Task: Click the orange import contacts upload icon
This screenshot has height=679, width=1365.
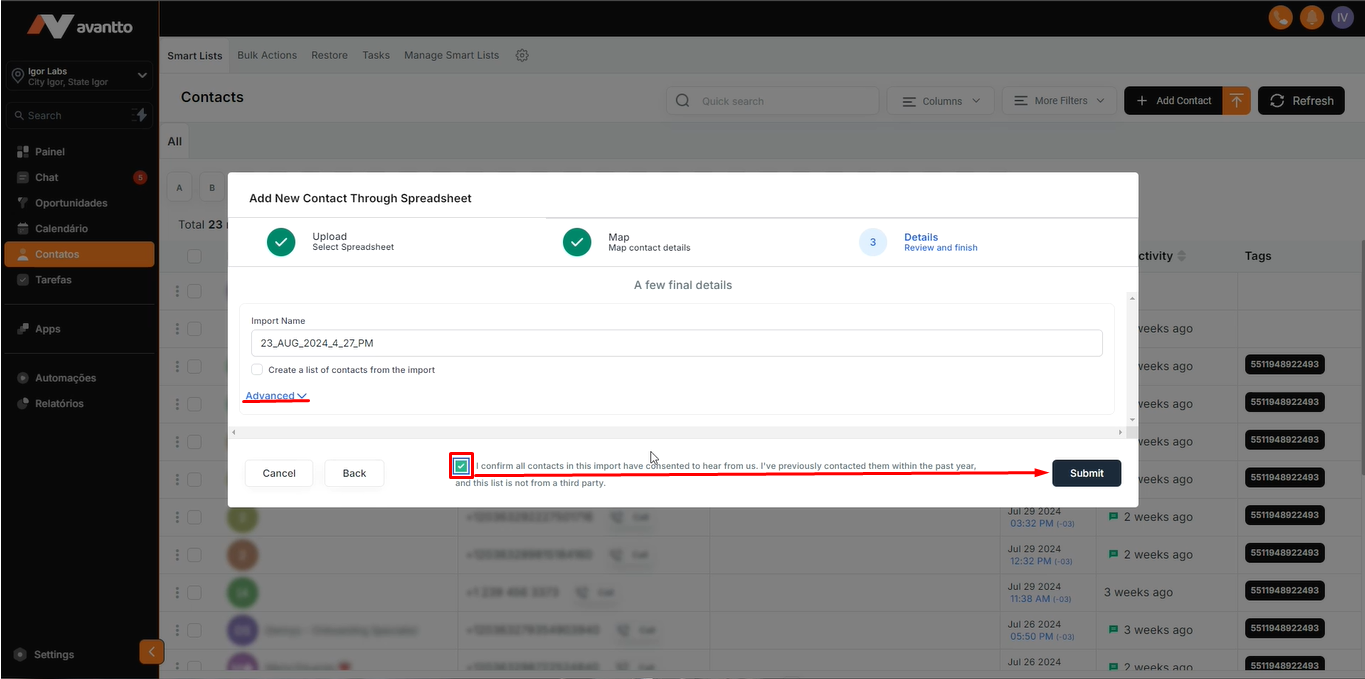Action: click(1237, 100)
